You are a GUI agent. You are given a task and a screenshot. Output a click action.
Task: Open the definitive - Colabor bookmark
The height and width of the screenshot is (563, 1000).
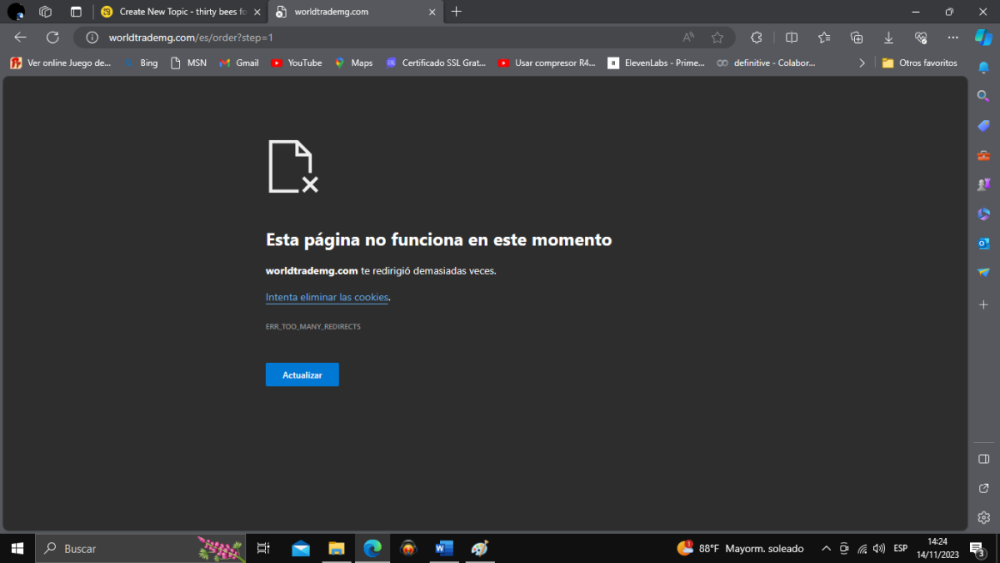[x=766, y=62]
